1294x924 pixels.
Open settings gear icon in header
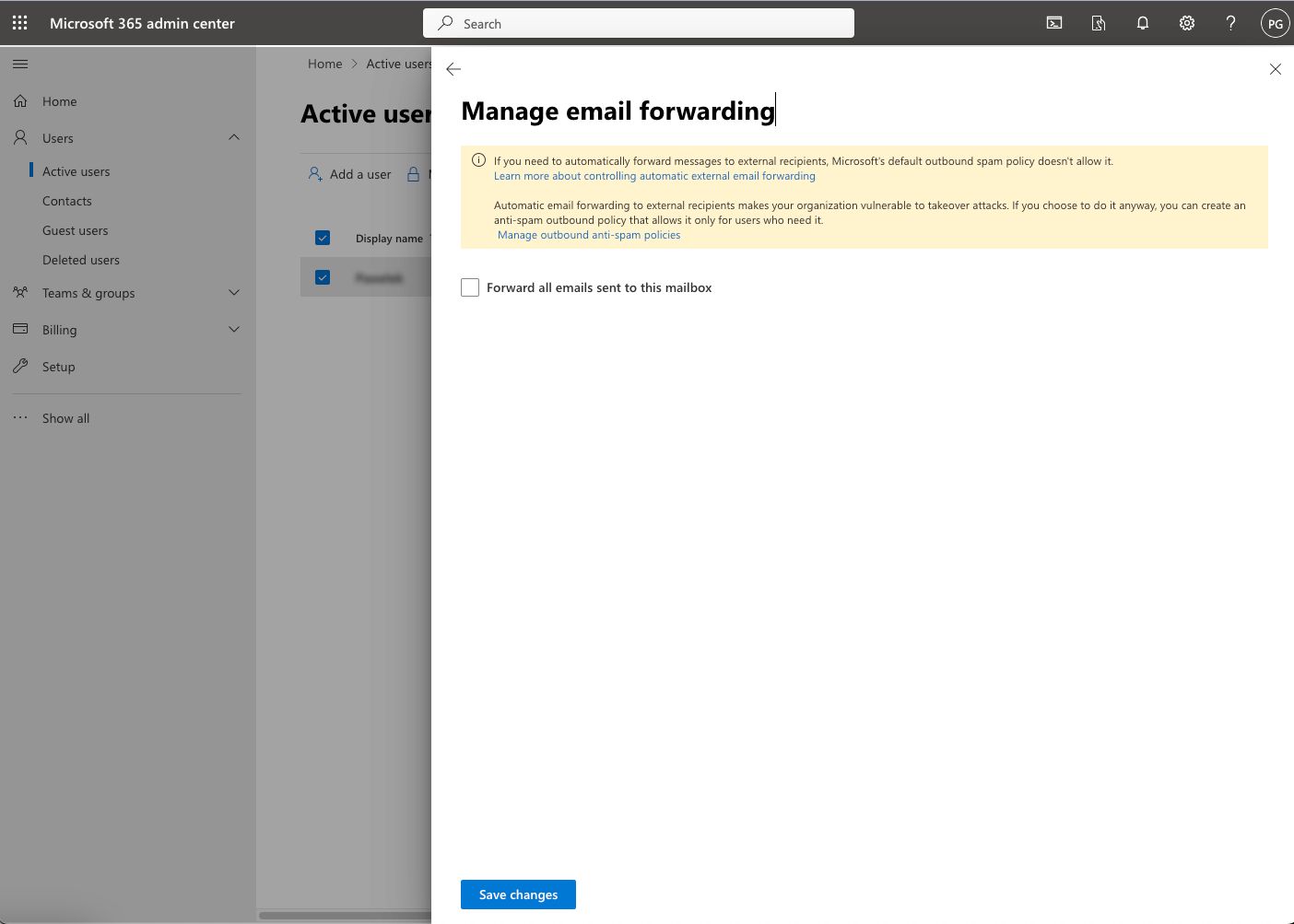1187,23
